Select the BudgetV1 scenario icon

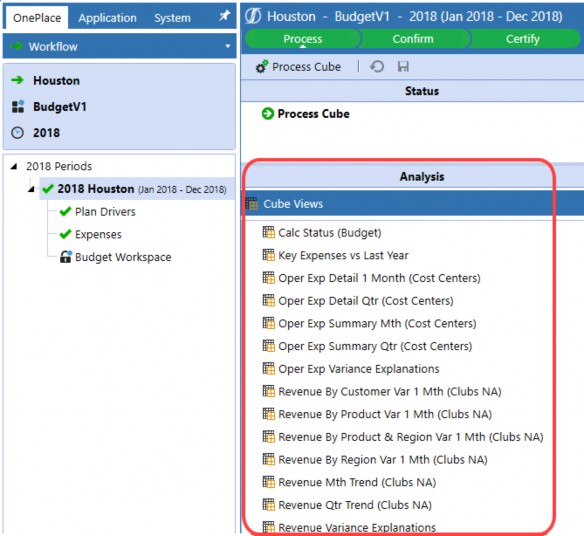18,107
